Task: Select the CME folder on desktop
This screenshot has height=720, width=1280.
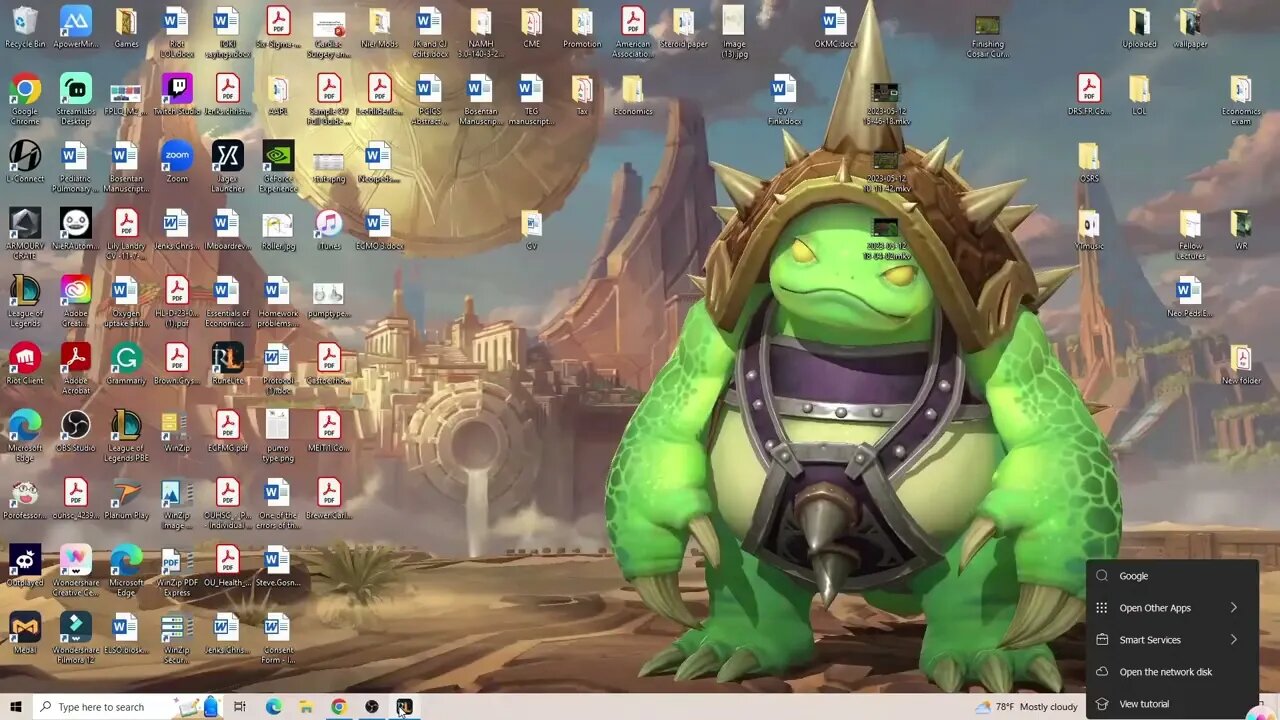Action: pos(531,28)
